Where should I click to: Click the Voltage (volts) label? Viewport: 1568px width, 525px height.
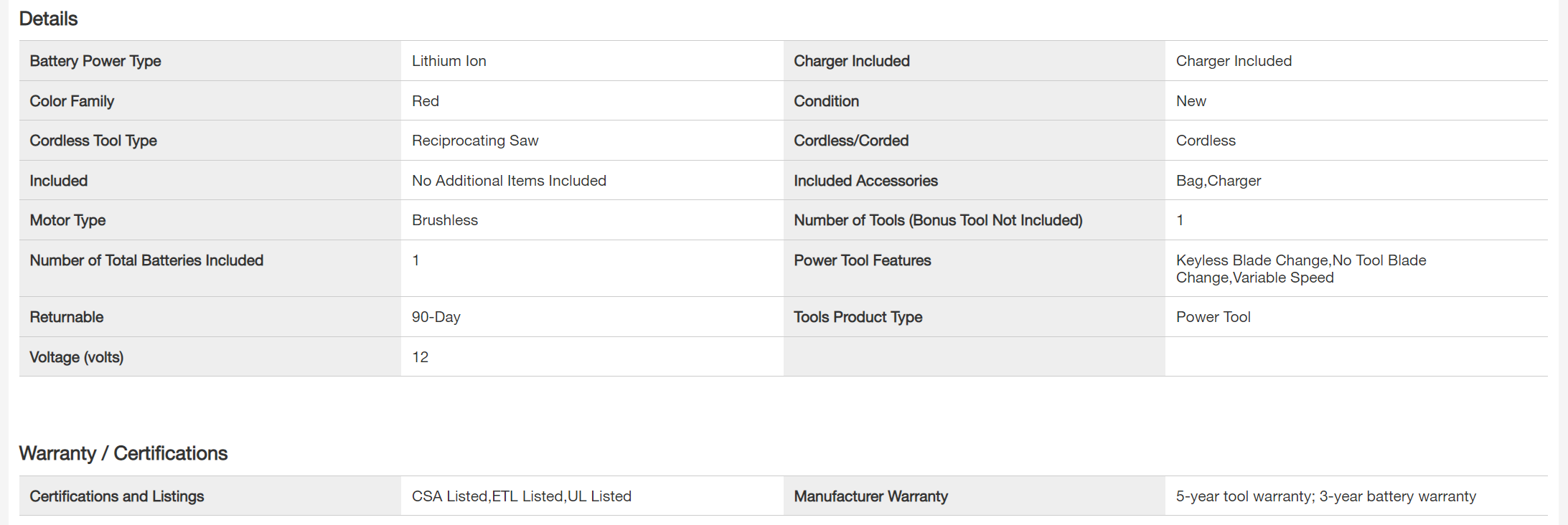(76, 357)
